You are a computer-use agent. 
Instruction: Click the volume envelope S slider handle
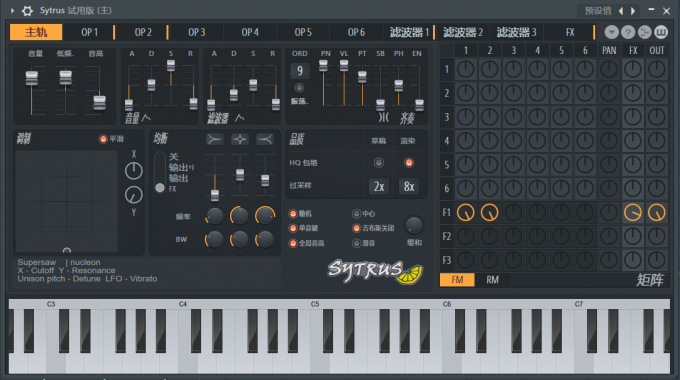171,66
